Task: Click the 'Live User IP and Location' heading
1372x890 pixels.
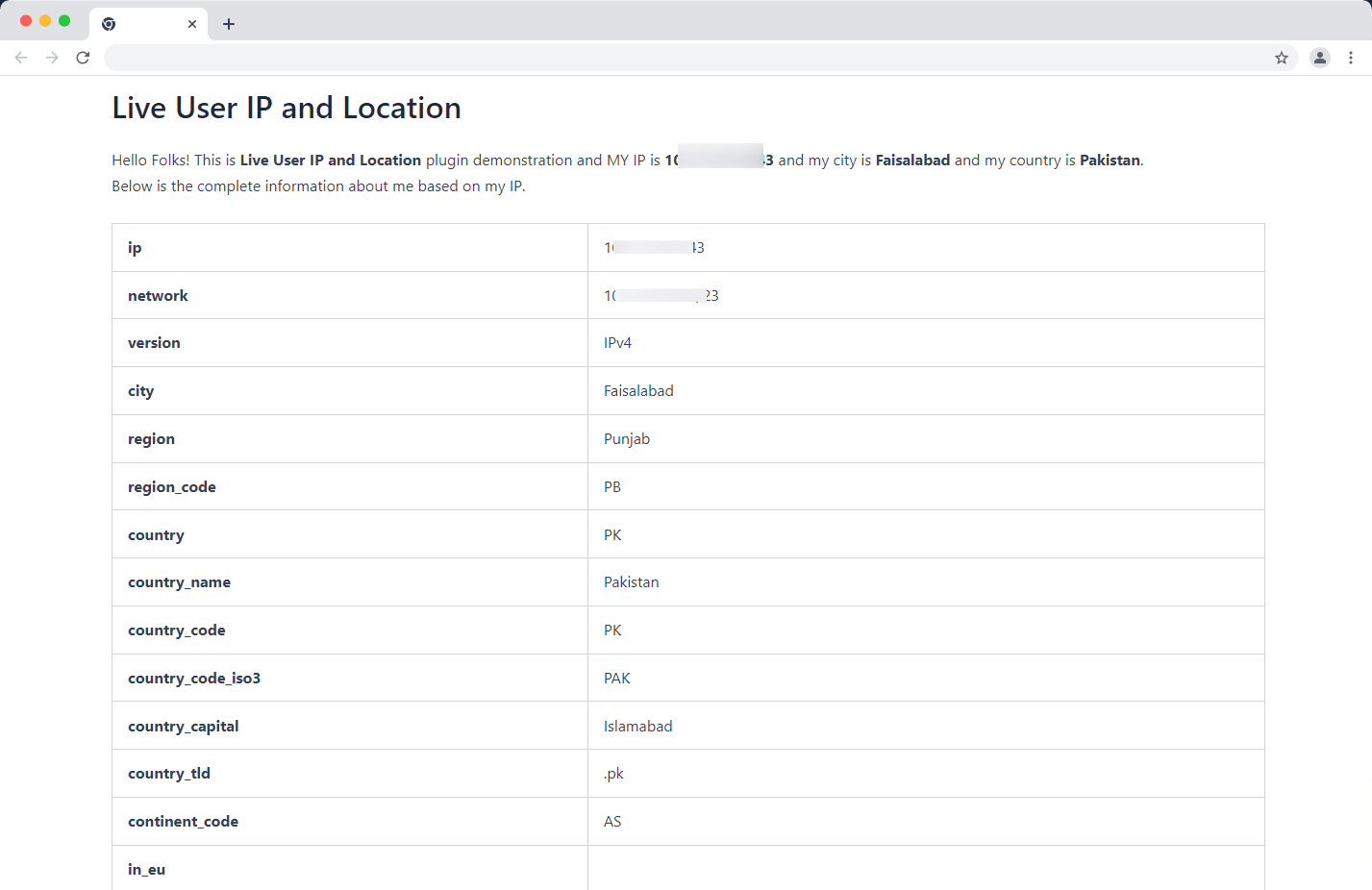Action: (x=287, y=108)
